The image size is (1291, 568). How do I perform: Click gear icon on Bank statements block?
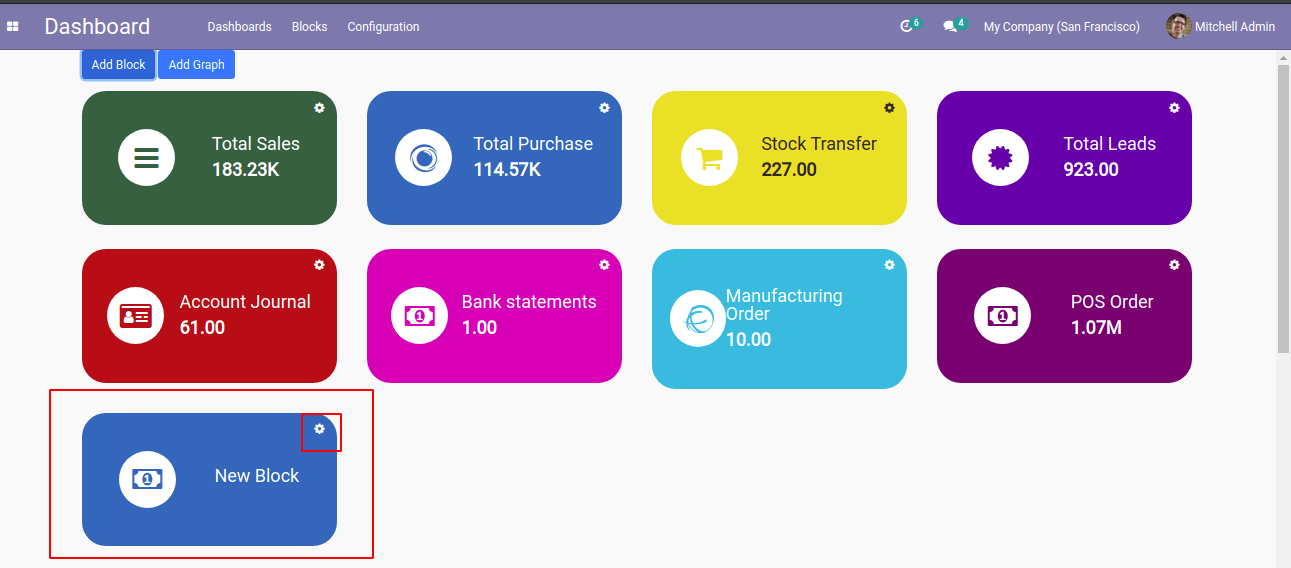click(x=604, y=265)
